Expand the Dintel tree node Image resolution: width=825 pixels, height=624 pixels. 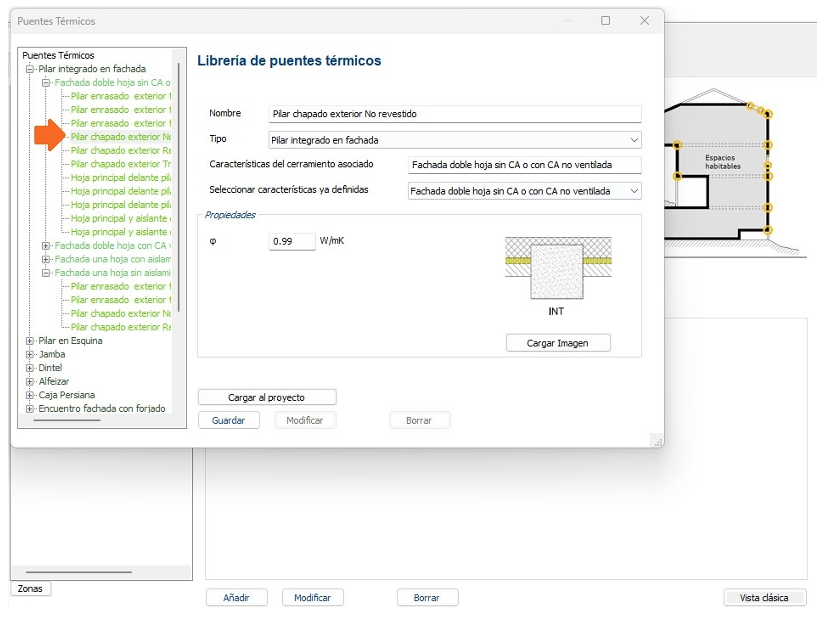pyautogui.click(x=30, y=368)
